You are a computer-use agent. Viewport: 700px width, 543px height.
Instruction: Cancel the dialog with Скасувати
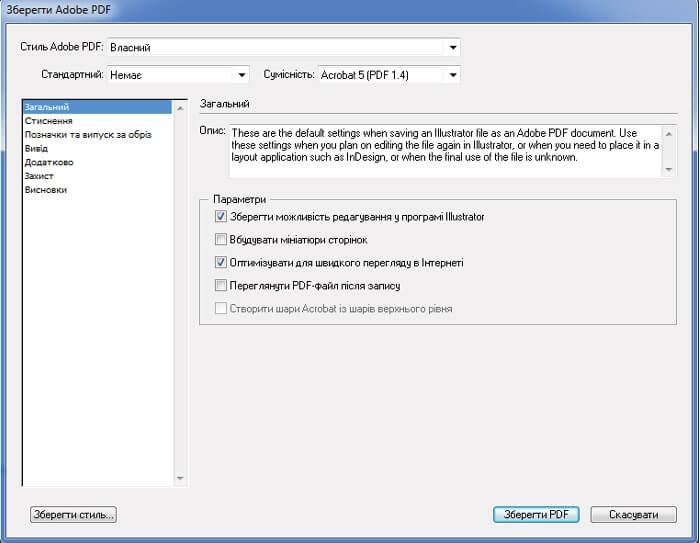(x=633, y=514)
